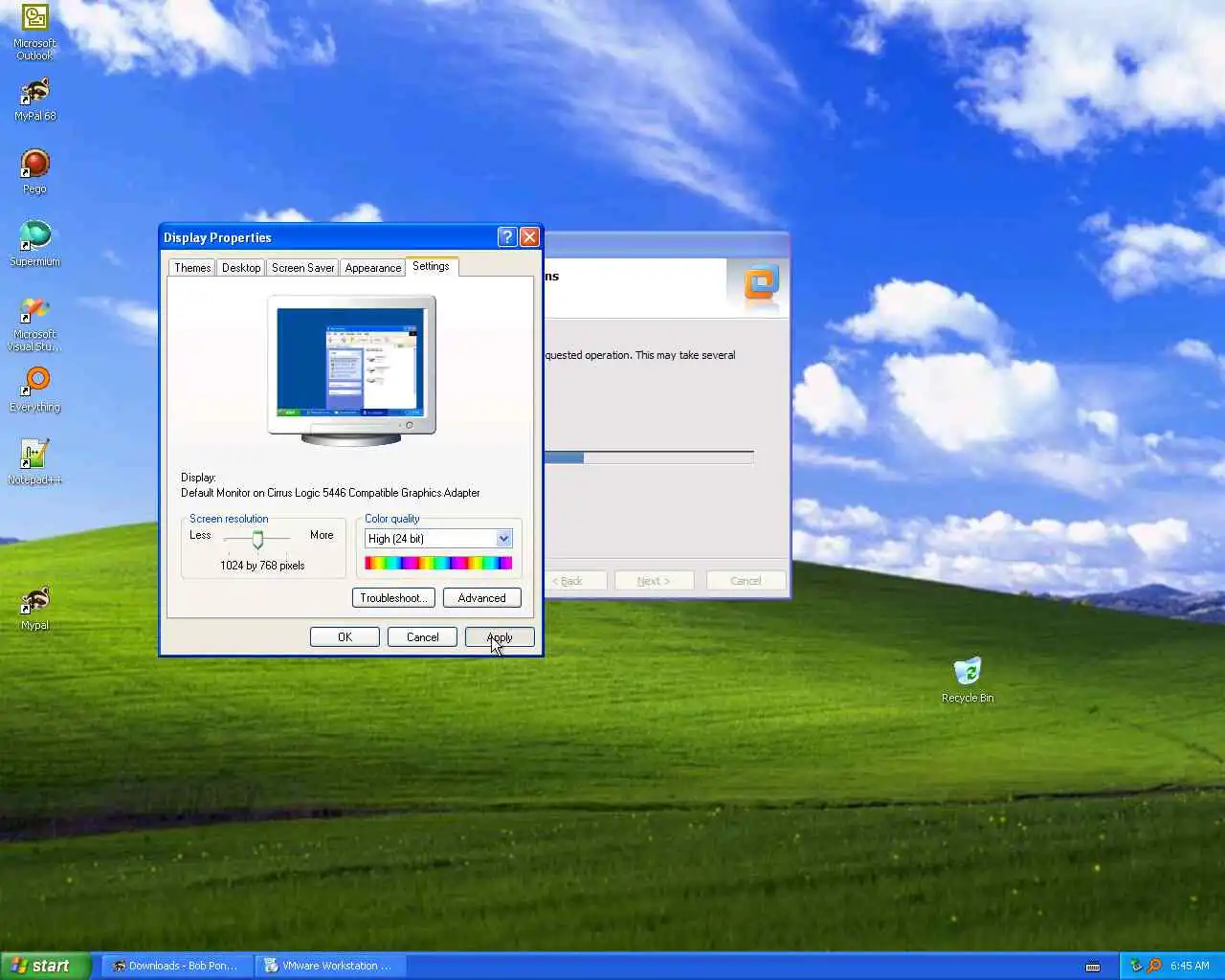The image size is (1225, 980).
Task: Switch to VMware Workstation taskbar window
Action: pos(330,966)
